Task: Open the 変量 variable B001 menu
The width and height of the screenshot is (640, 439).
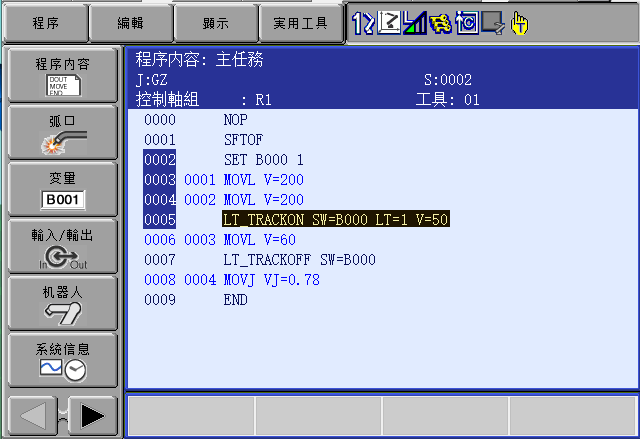Action: [x=62, y=190]
